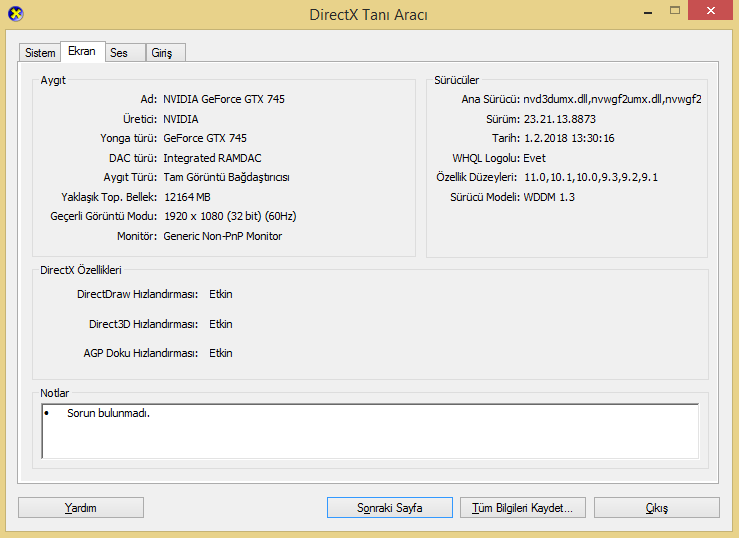
Task: Click display mode '1920 x 1080 (32 bit) (60Hz)'
Action: [230, 216]
